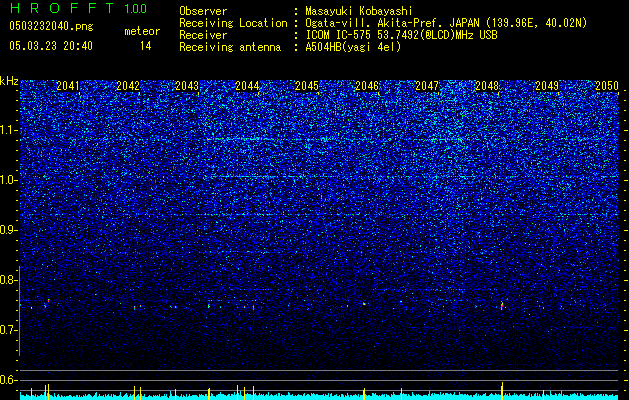The image size is (629, 400).
Task: Click the 'meteor' label
Action: [142, 31]
